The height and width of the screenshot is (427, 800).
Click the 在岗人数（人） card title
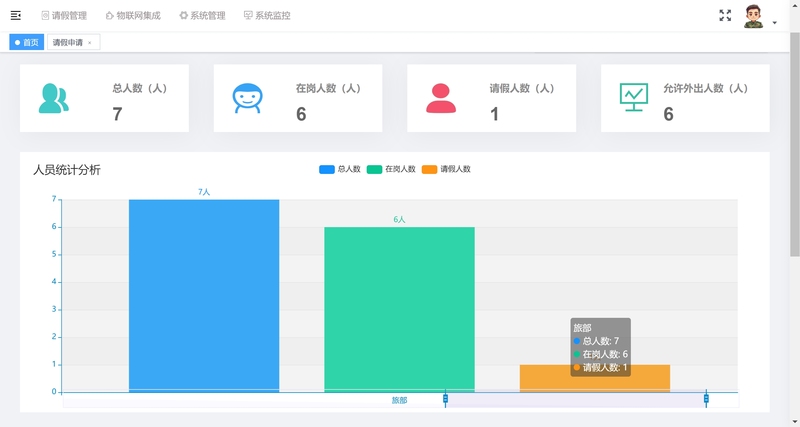point(329,88)
